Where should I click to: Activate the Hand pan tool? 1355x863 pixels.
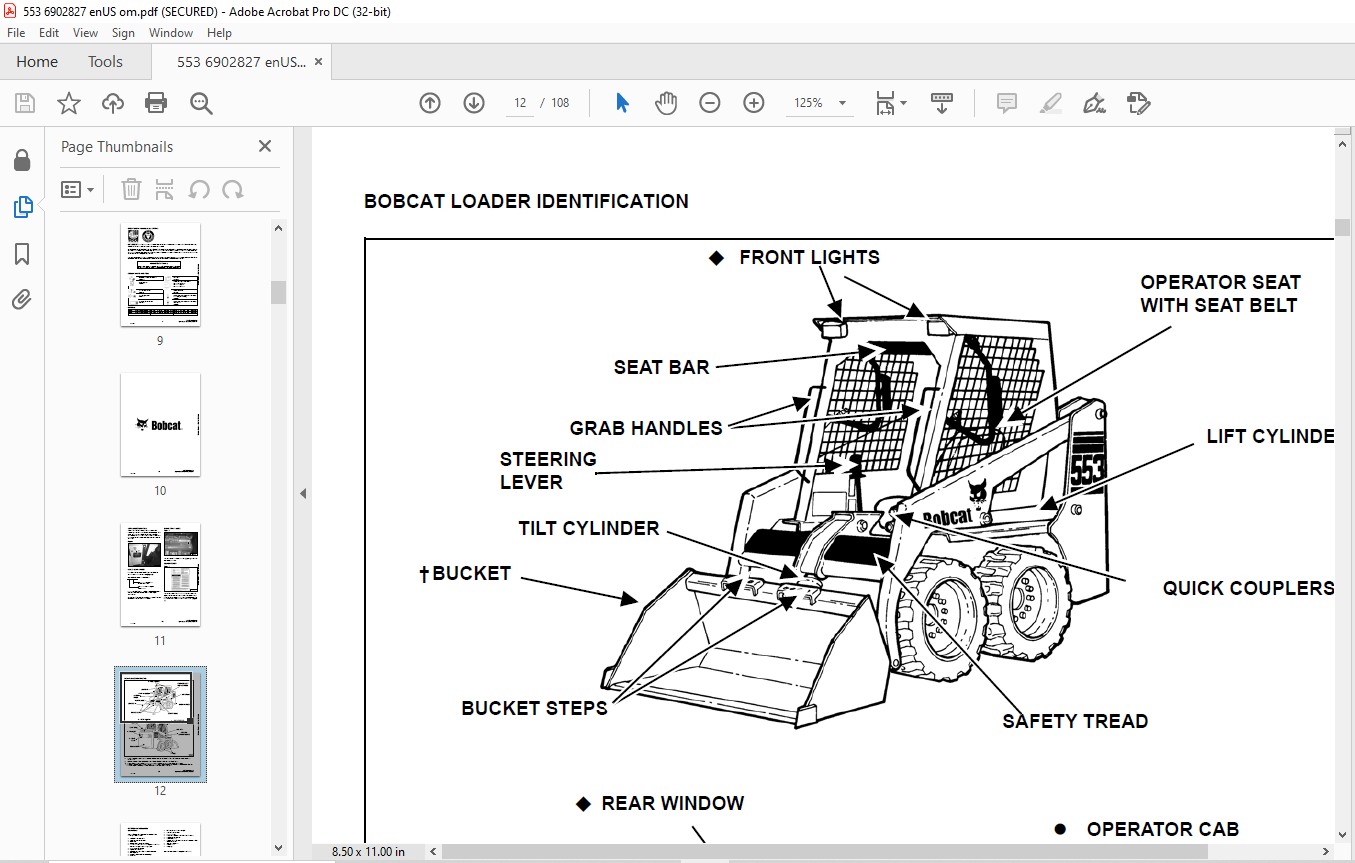click(x=666, y=103)
